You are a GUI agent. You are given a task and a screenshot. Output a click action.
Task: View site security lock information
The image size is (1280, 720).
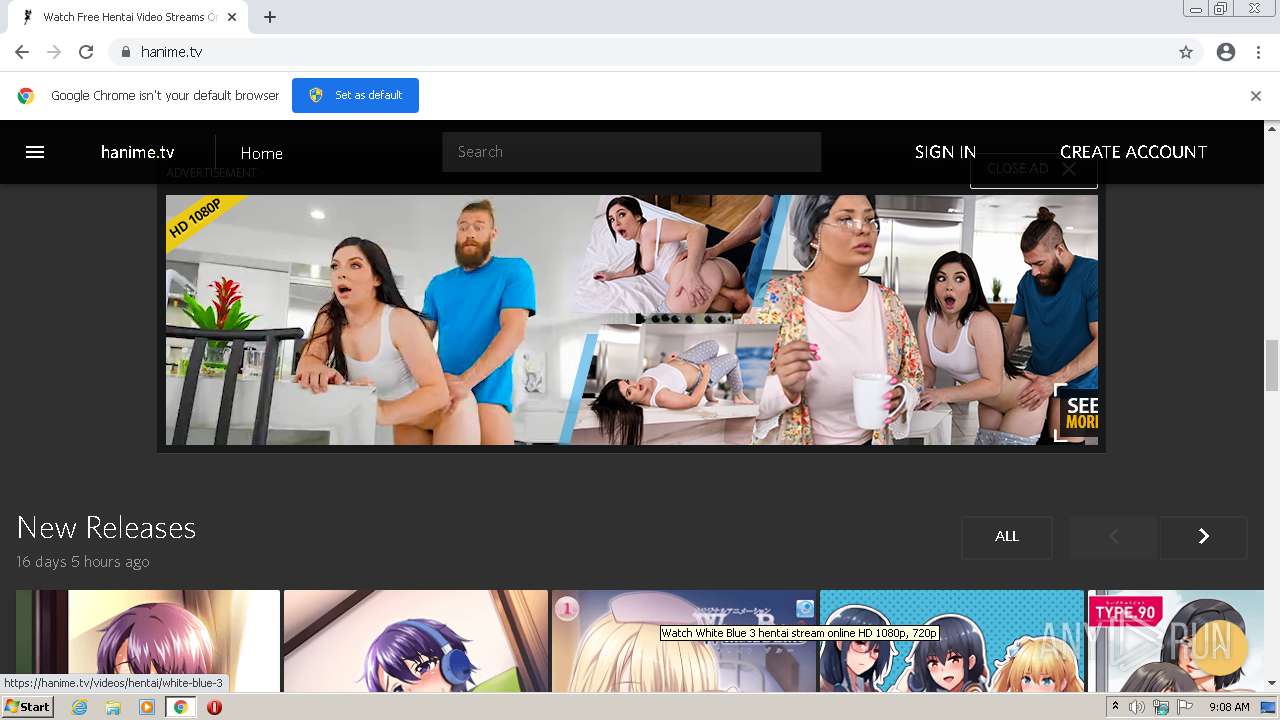125,52
